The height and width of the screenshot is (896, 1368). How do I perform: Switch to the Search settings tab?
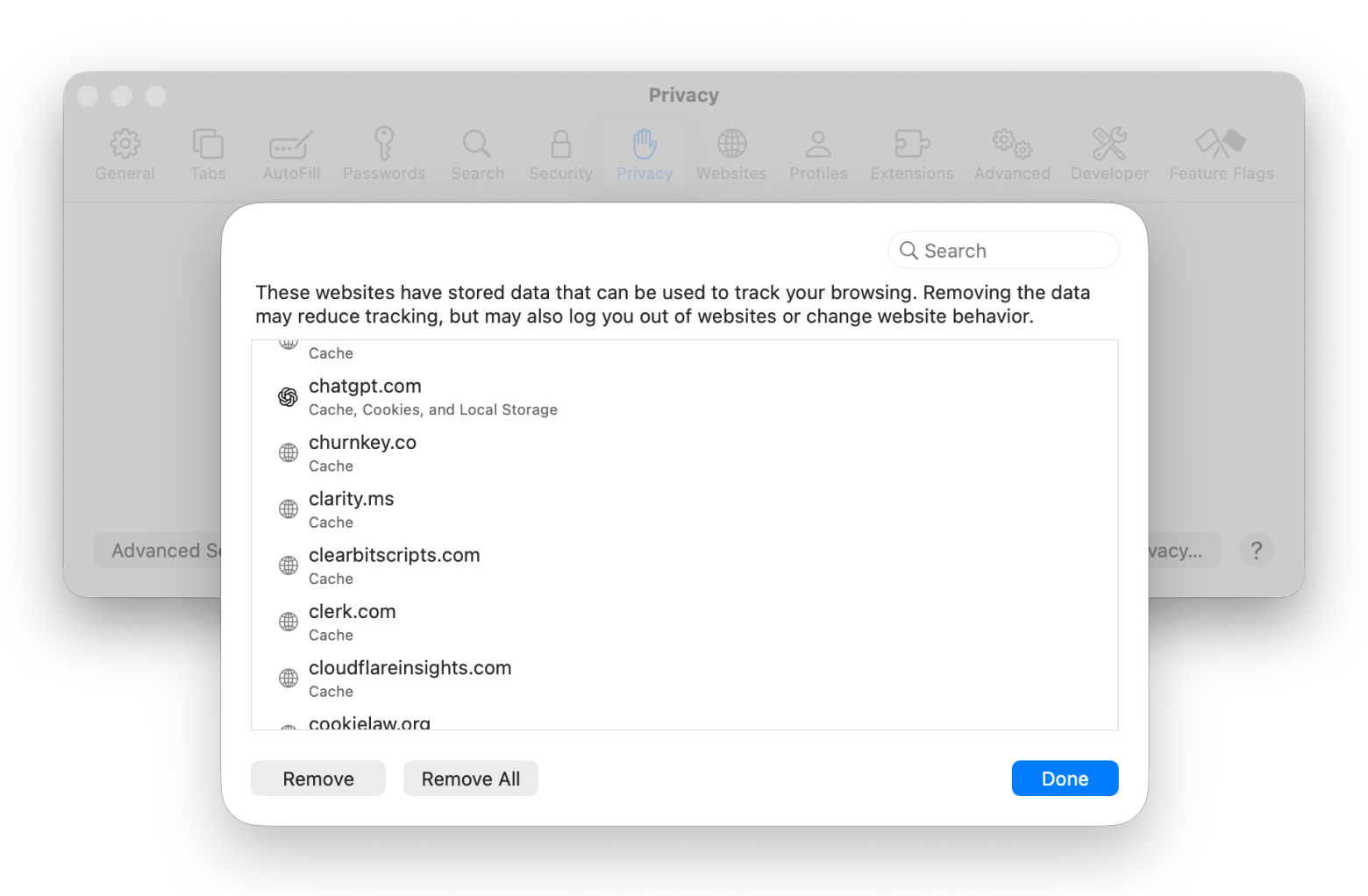click(x=477, y=153)
